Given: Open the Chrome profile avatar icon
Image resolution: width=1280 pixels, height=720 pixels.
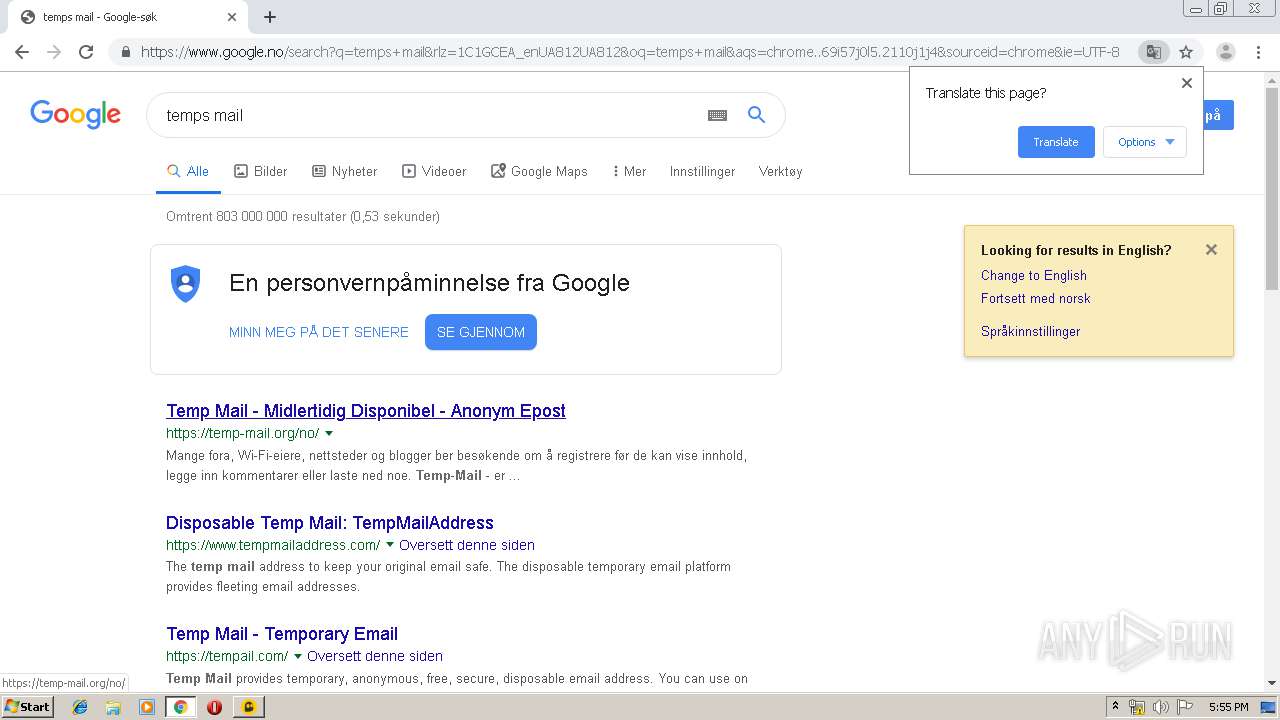Looking at the screenshot, I should tap(1226, 52).
